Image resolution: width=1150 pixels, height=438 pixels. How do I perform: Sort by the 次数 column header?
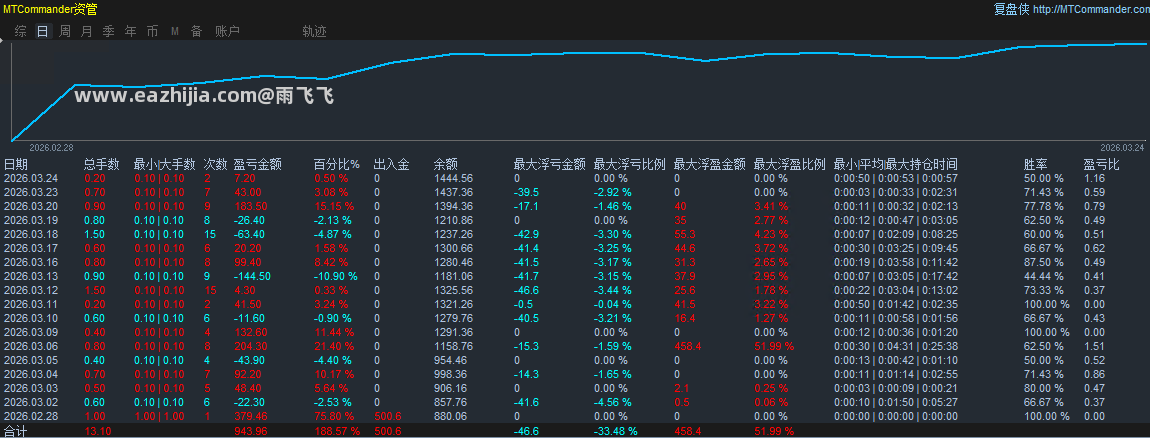click(215, 164)
